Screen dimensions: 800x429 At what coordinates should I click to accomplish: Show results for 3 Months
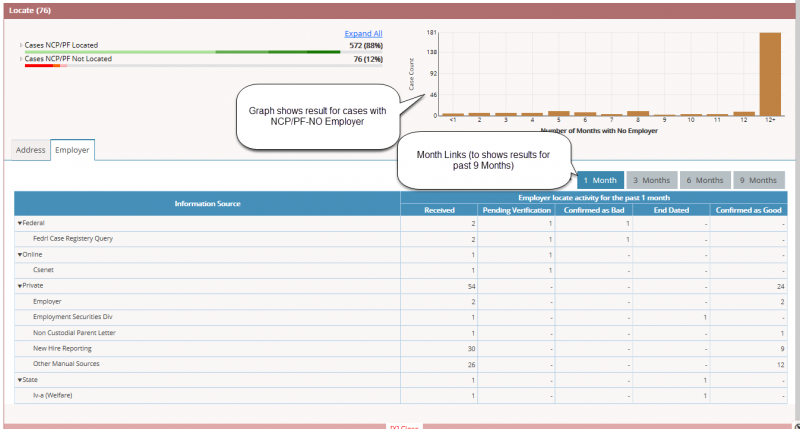point(652,180)
